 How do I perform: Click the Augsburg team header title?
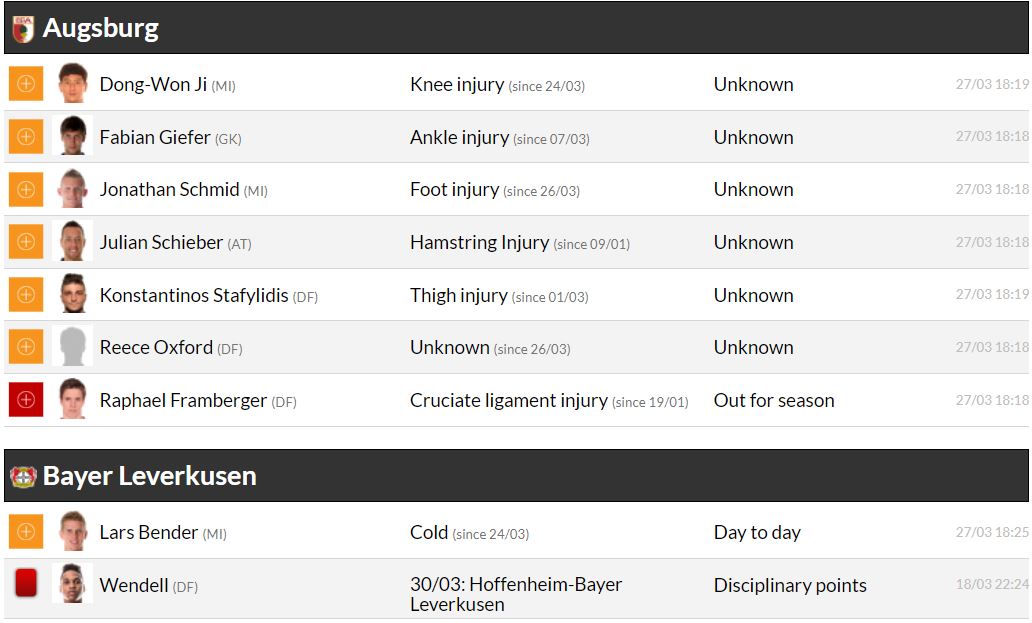[x=100, y=28]
